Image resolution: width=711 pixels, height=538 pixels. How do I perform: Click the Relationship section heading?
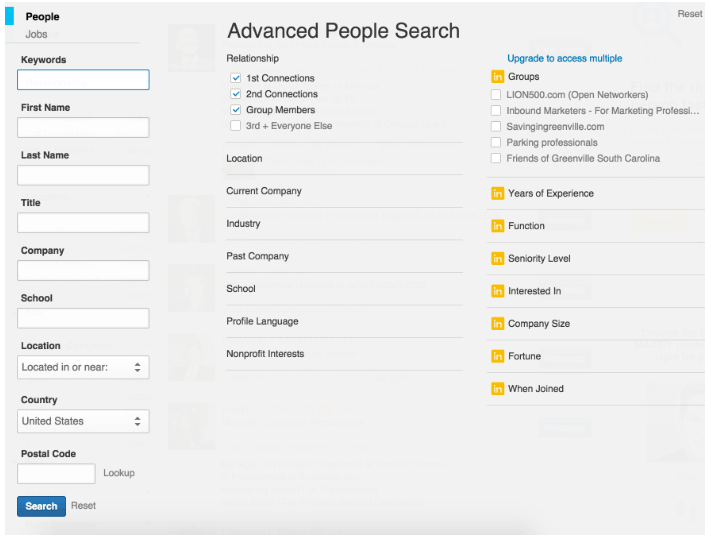253,59
